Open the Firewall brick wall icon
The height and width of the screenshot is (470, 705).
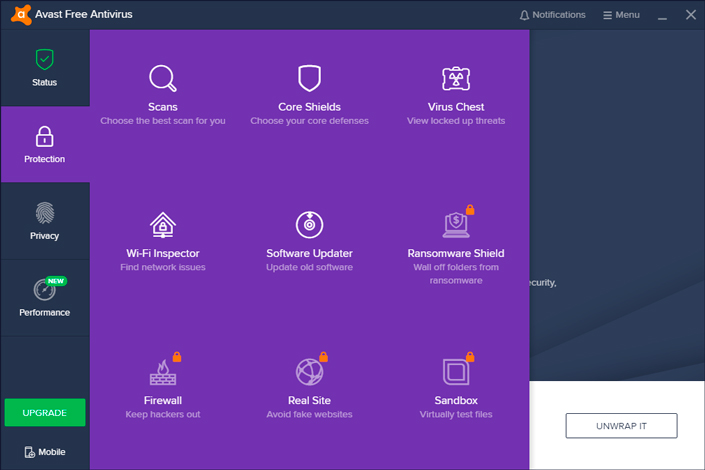coord(162,373)
